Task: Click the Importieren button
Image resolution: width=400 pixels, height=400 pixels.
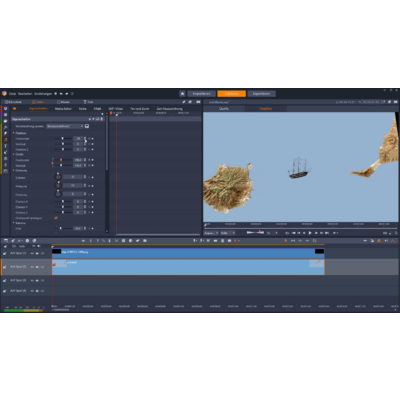Action: pos(201,94)
